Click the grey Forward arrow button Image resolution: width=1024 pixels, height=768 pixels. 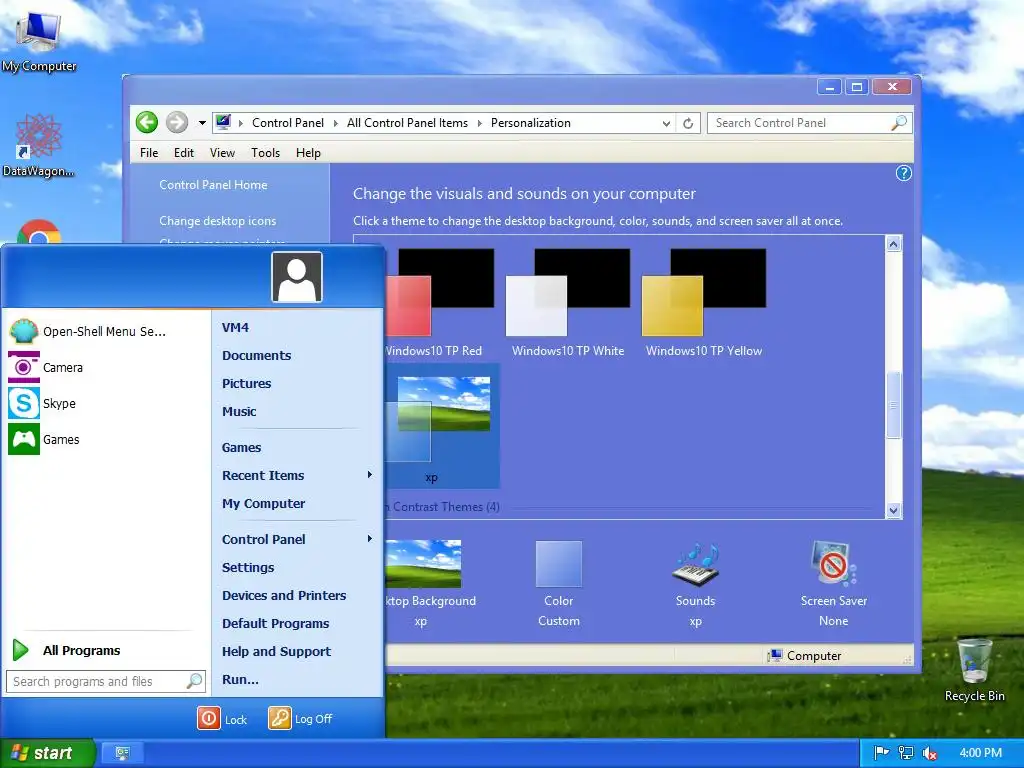click(x=176, y=122)
